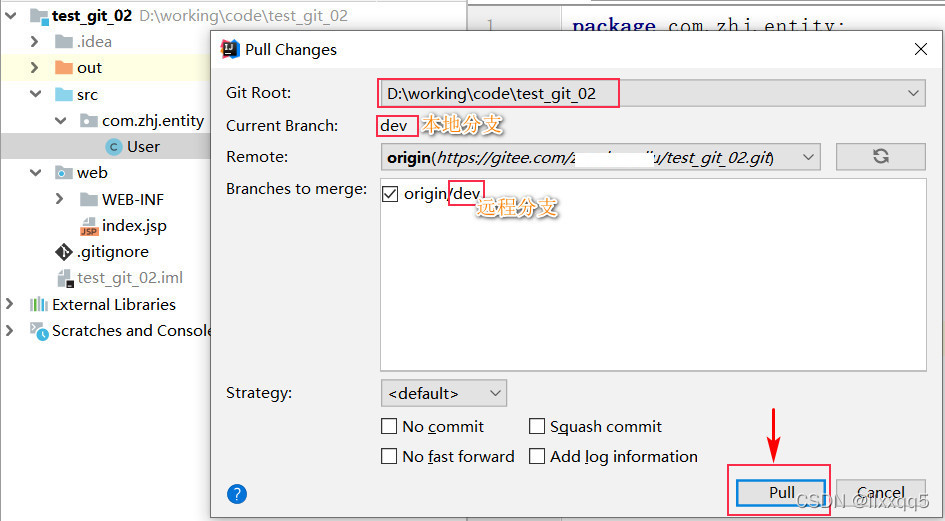This screenshot has height=521, width=945.
Task: Click the Cancel button
Action: pyautogui.click(x=881, y=493)
